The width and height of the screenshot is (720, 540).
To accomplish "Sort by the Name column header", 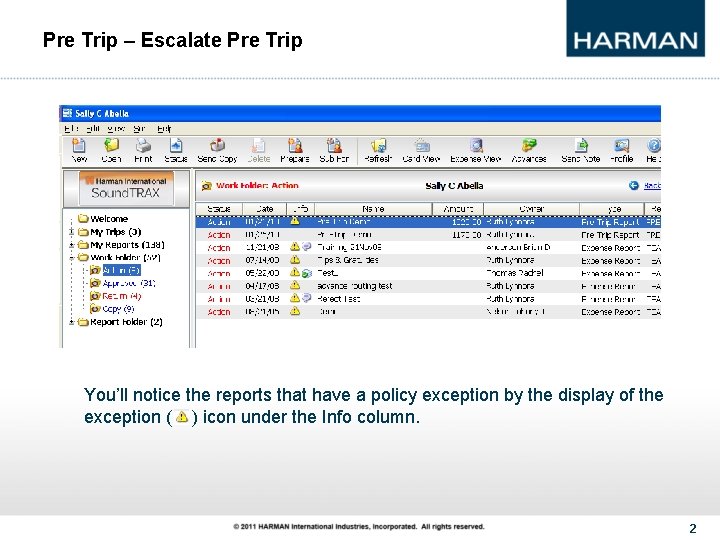I will (373, 209).
